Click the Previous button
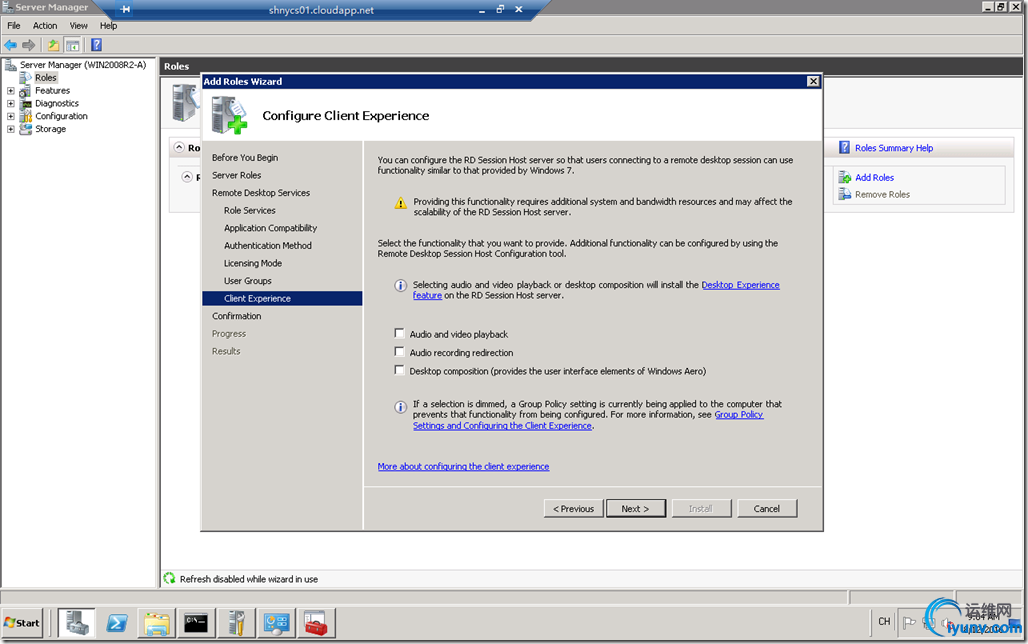This screenshot has height=644, width=1028. pyautogui.click(x=574, y=508)
